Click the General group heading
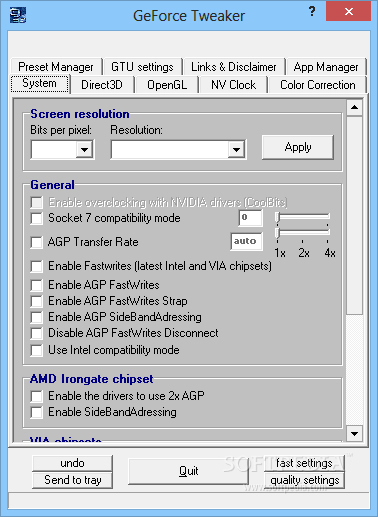This screenshot has height=517, width=378. (x=52, y=185)
